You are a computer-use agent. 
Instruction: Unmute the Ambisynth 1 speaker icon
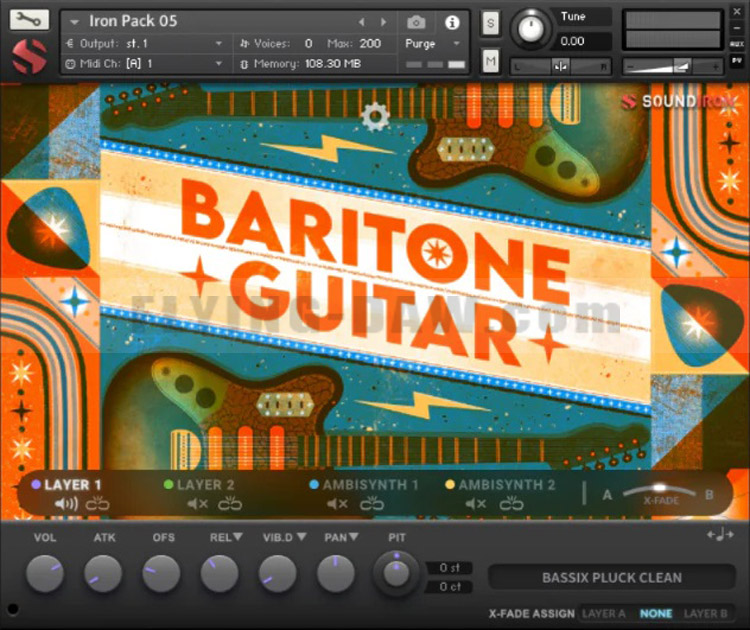tap(338, 504)
